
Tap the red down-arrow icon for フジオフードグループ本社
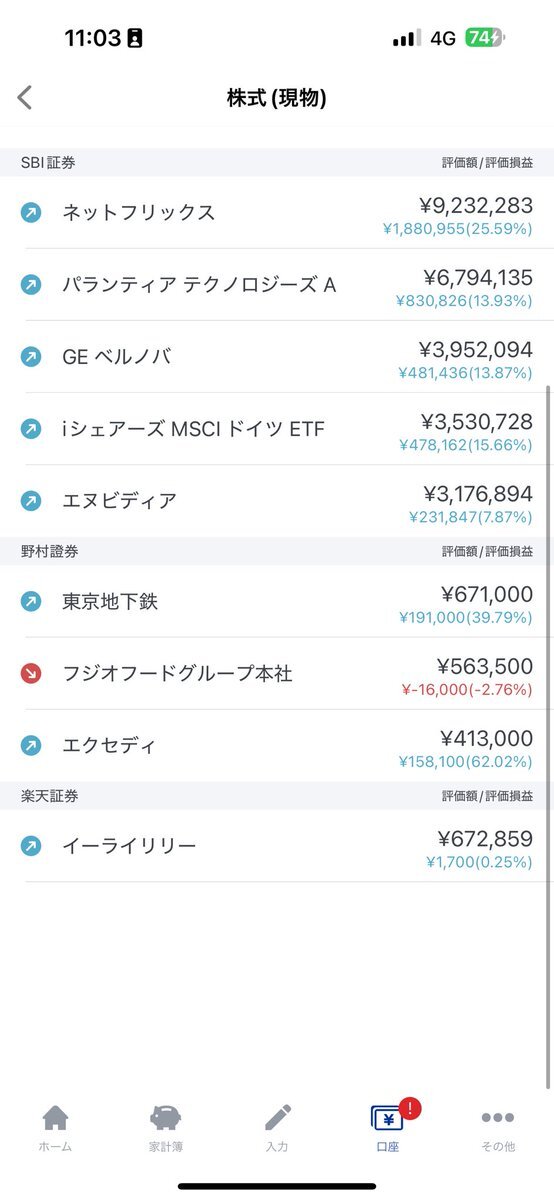pos(31,673)
